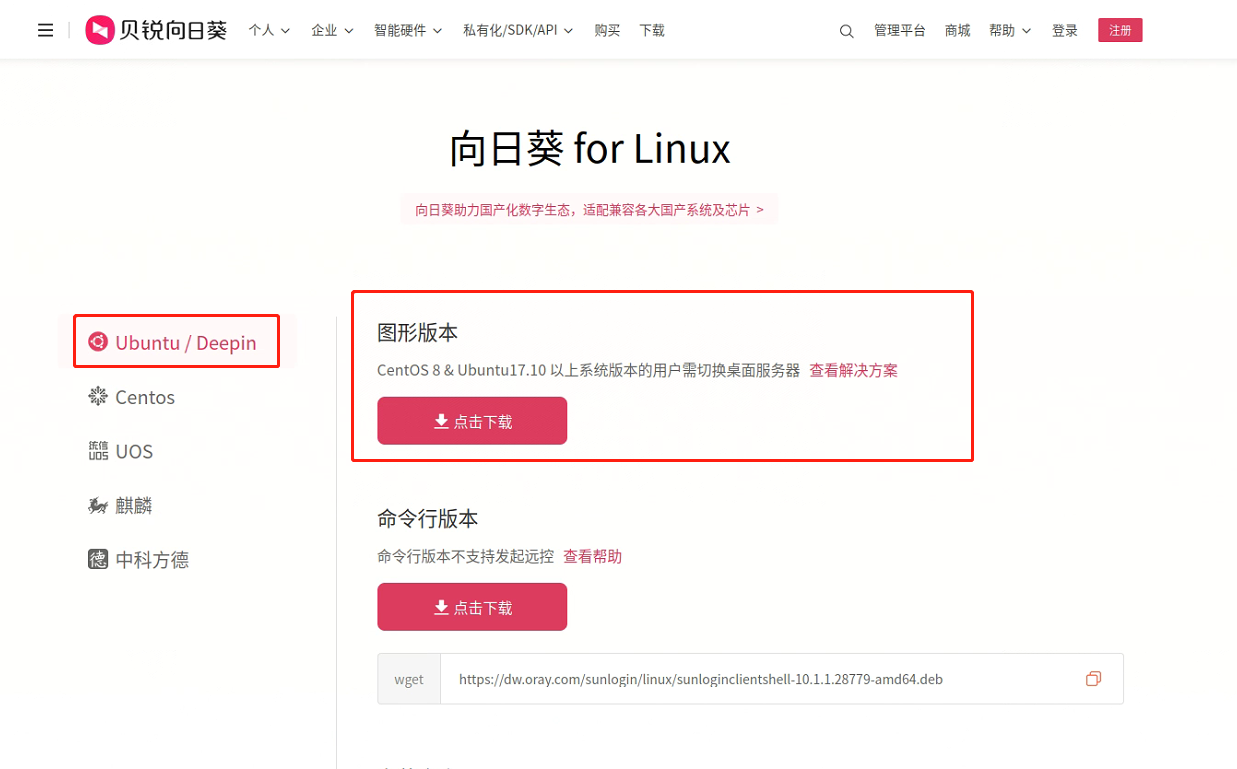The width and height of the screenshot is (1237, 769).
Task: Click the 麒麟 (Kylin) unicorn icon
Action: 98,505
